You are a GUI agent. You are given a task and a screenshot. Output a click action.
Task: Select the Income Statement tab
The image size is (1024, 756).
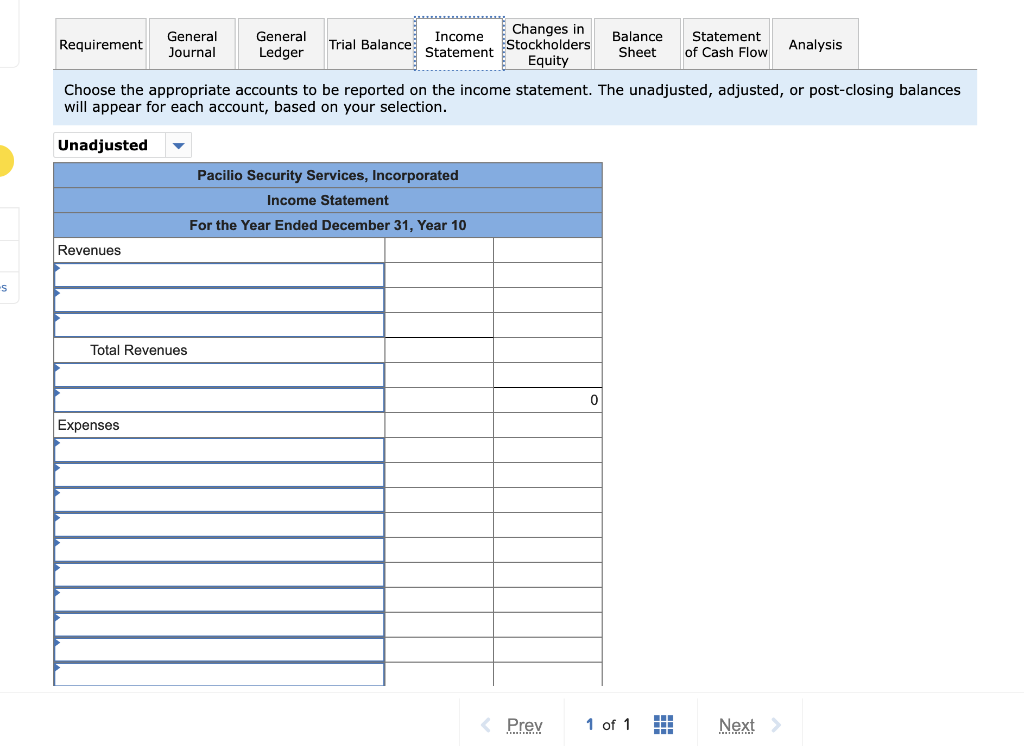coord(459,44)
